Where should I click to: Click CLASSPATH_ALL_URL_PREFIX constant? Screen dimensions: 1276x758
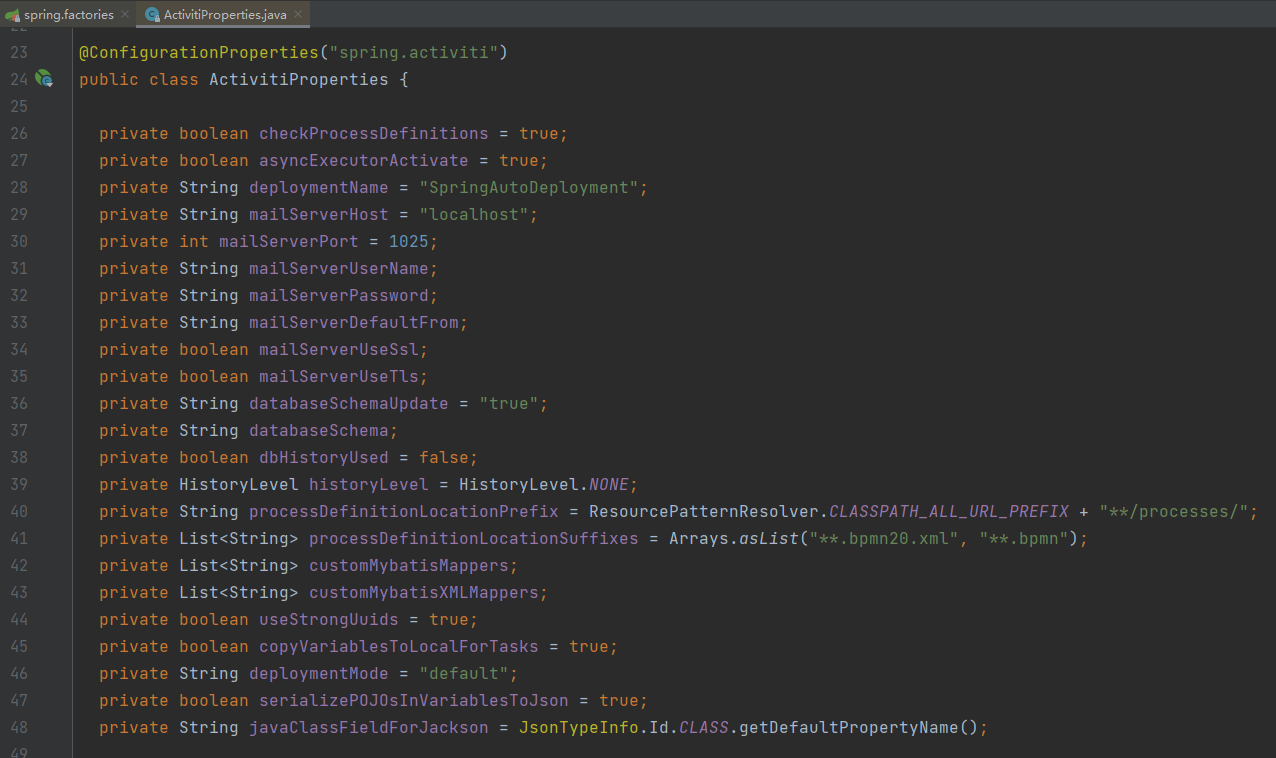pos(949,511)
